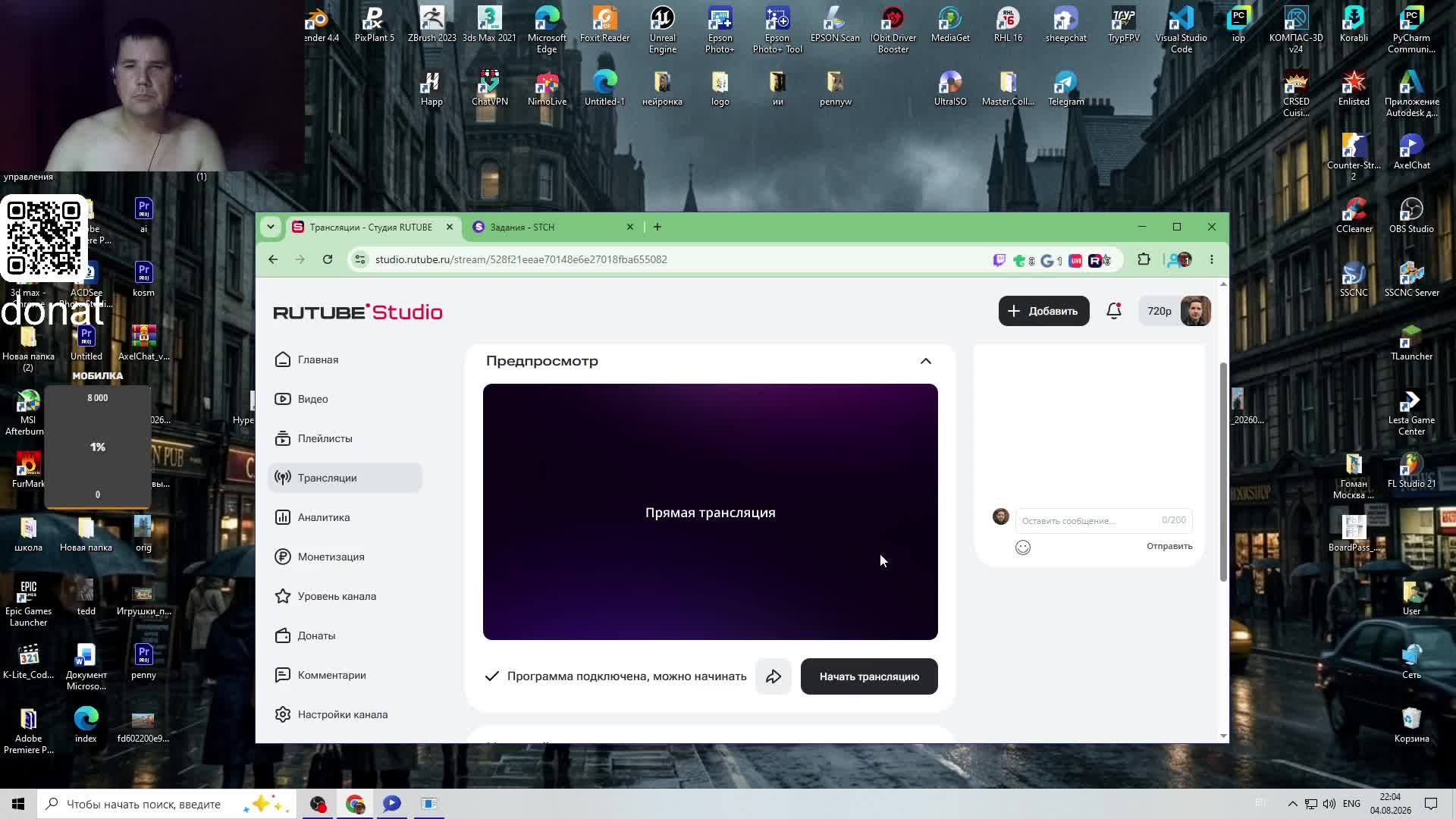View site information icon in address bar
The image size is (1456, 819).
click(360, 259)
